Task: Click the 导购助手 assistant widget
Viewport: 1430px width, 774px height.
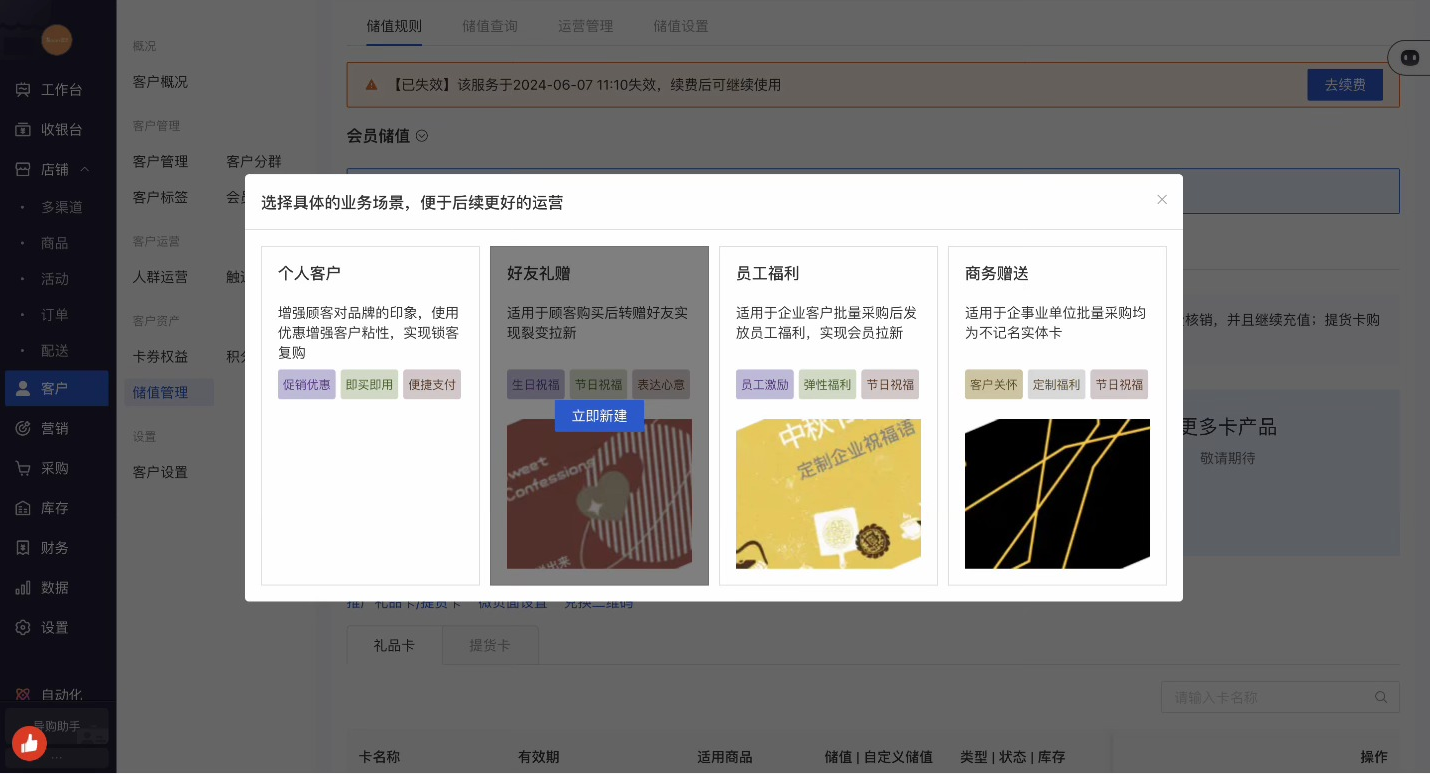Action: pos(57,726)
